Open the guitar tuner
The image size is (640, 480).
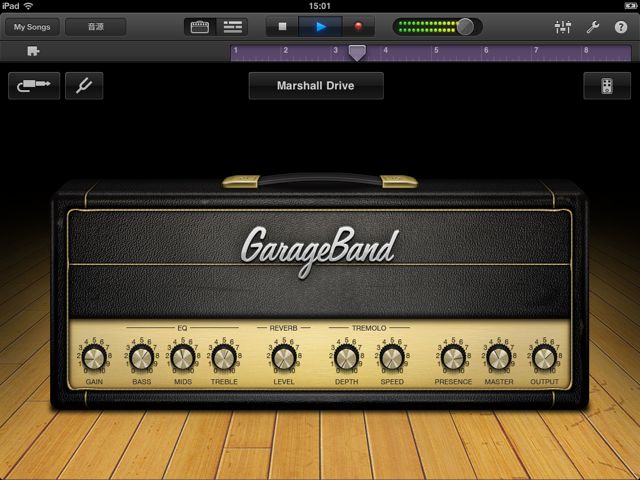click(84, 86)
